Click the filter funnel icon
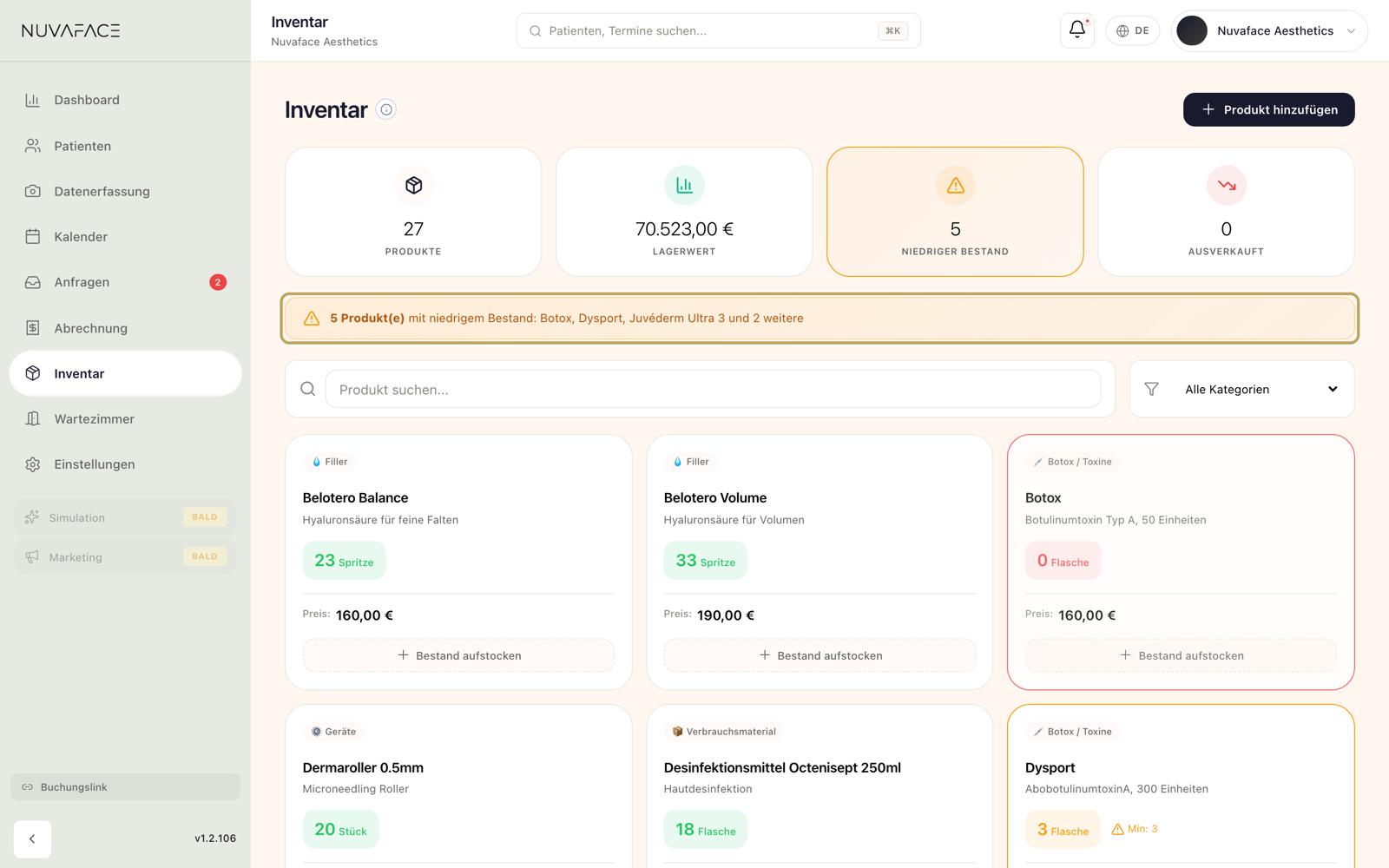 click(1151, 389)
